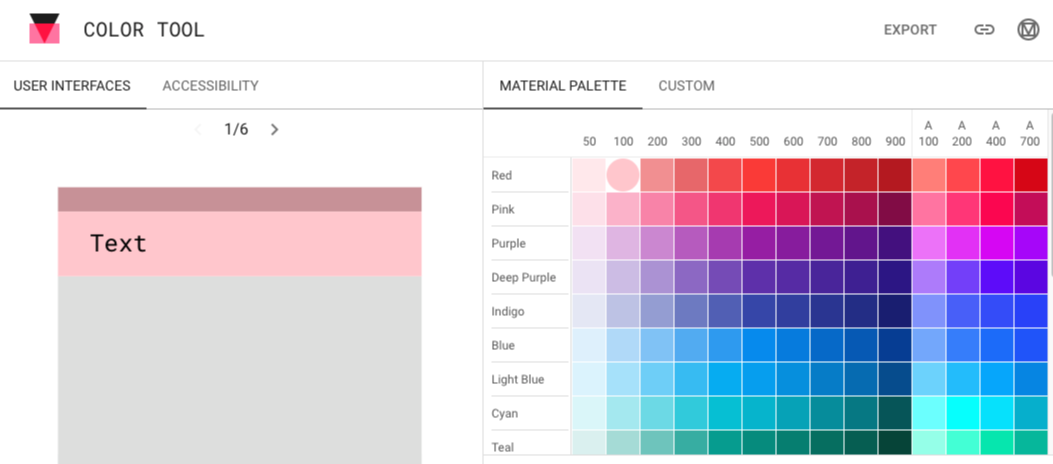
Task: Click the Color Tool logo icon
Action: point(44,29)
